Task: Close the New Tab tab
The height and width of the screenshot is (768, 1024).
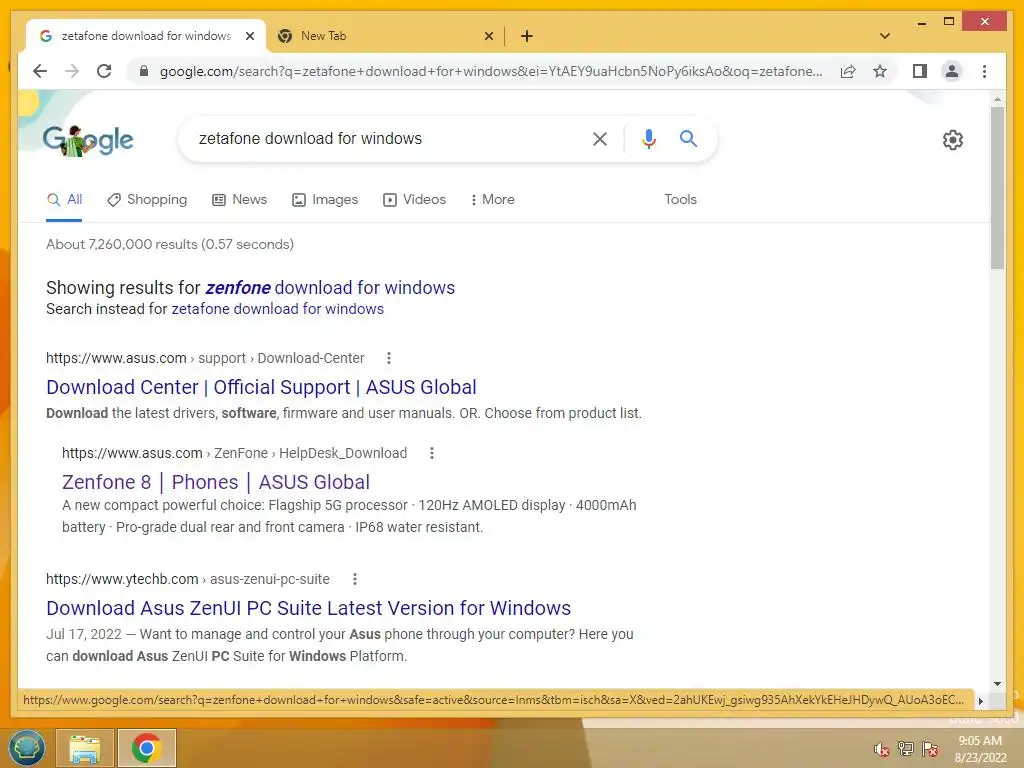Action: [x=488, y=36]
